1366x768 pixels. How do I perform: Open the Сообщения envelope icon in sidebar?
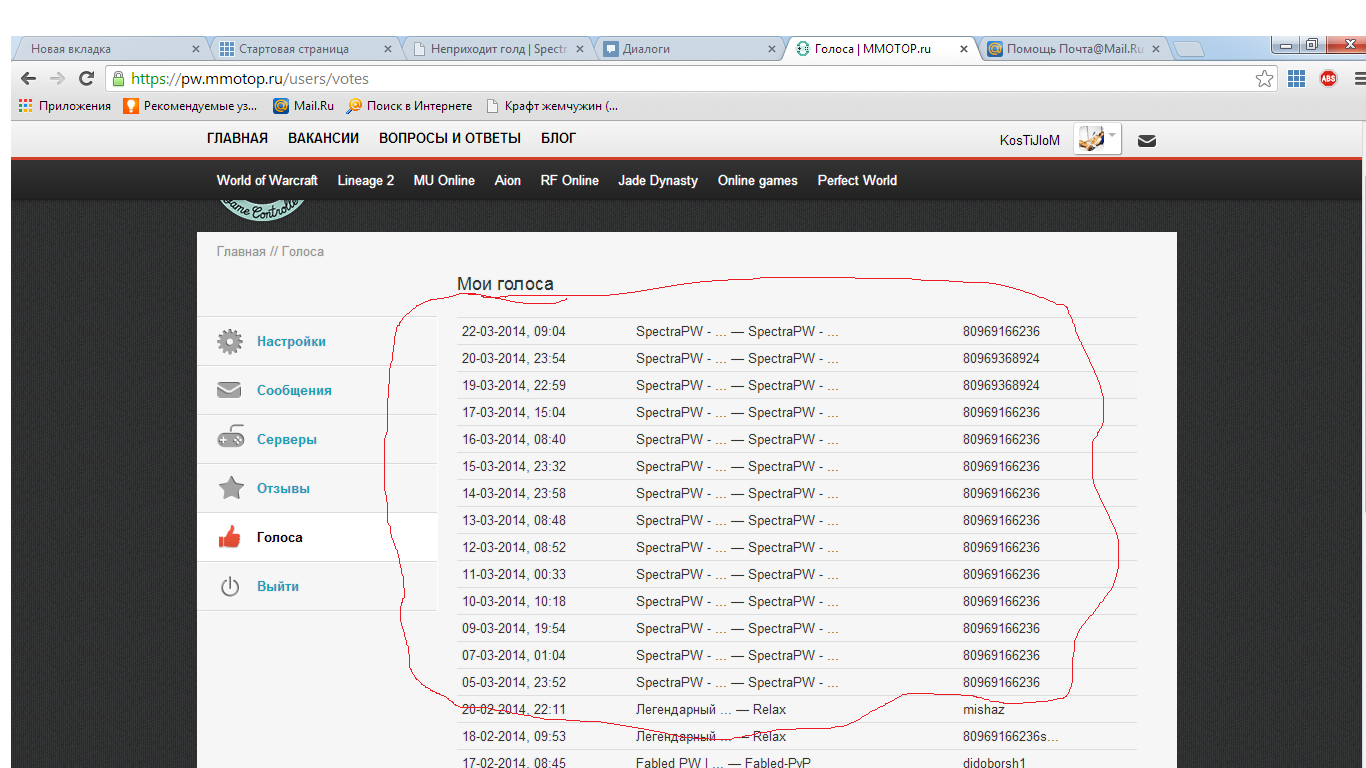pos(230,390)
